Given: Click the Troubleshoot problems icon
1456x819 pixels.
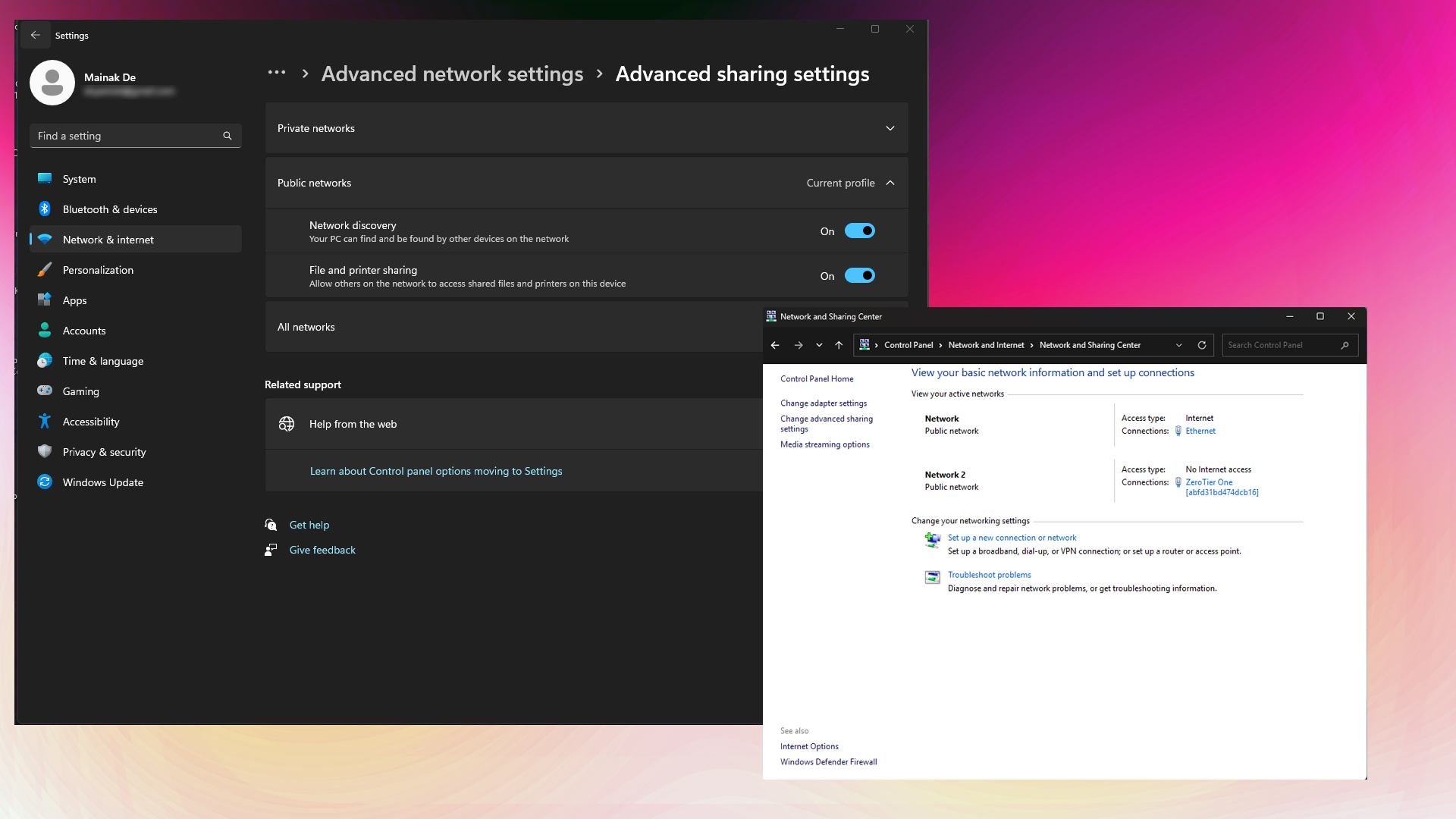Looking at the screenshot, I should pos(933,577).
